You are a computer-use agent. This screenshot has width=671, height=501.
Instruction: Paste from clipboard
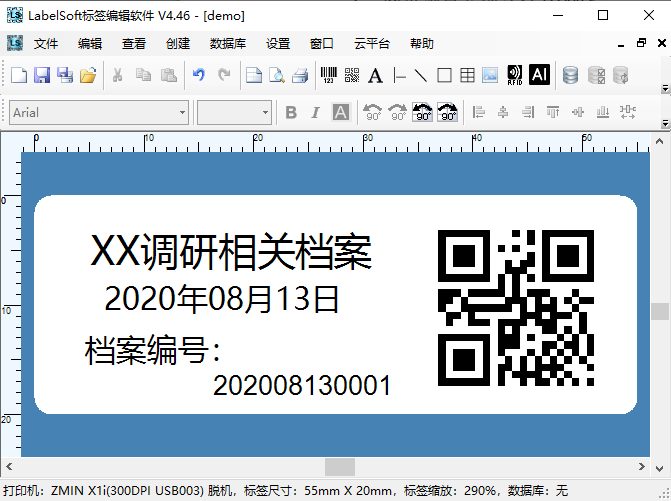tap(169, 75)
